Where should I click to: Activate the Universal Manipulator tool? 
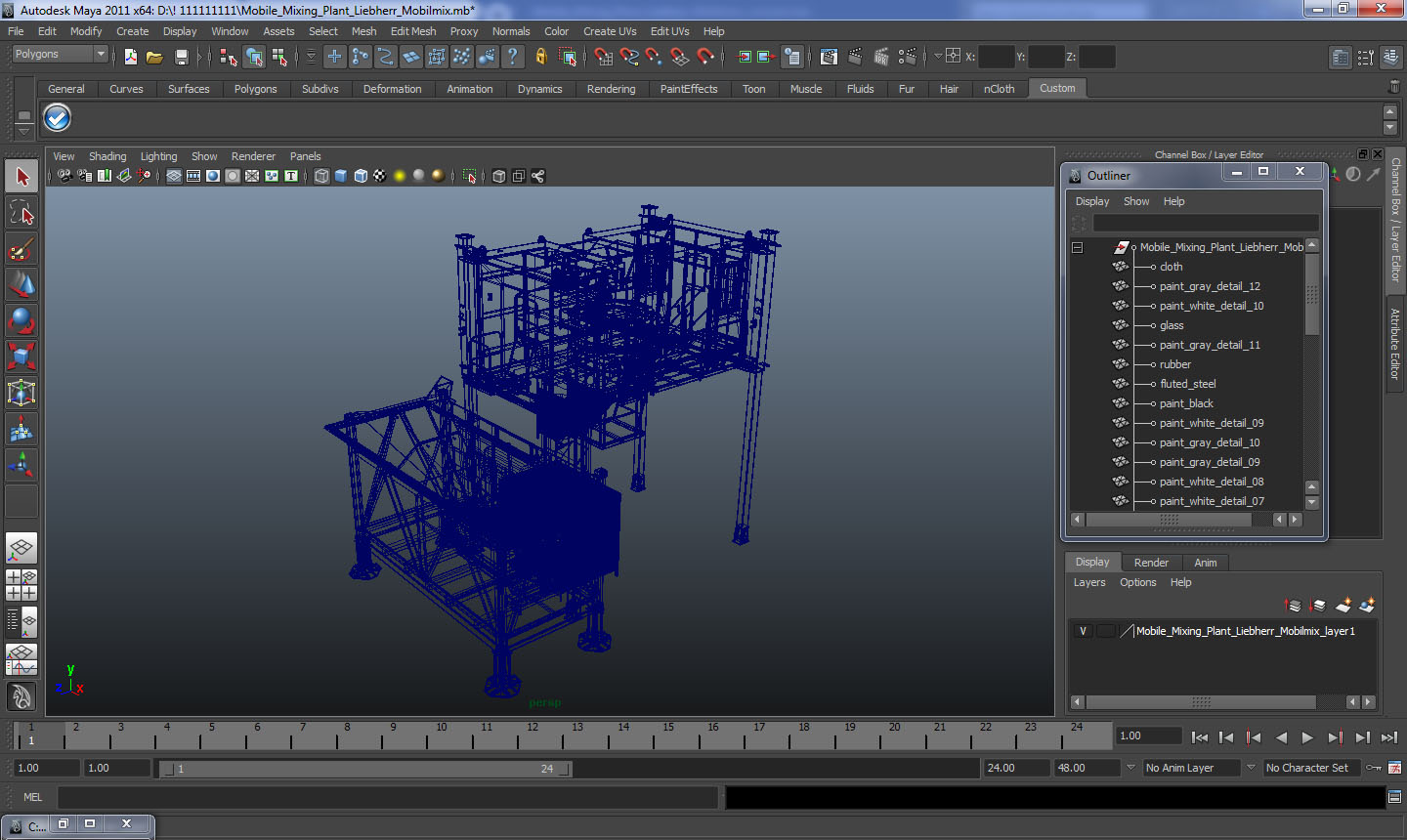(x=21, y=393)
